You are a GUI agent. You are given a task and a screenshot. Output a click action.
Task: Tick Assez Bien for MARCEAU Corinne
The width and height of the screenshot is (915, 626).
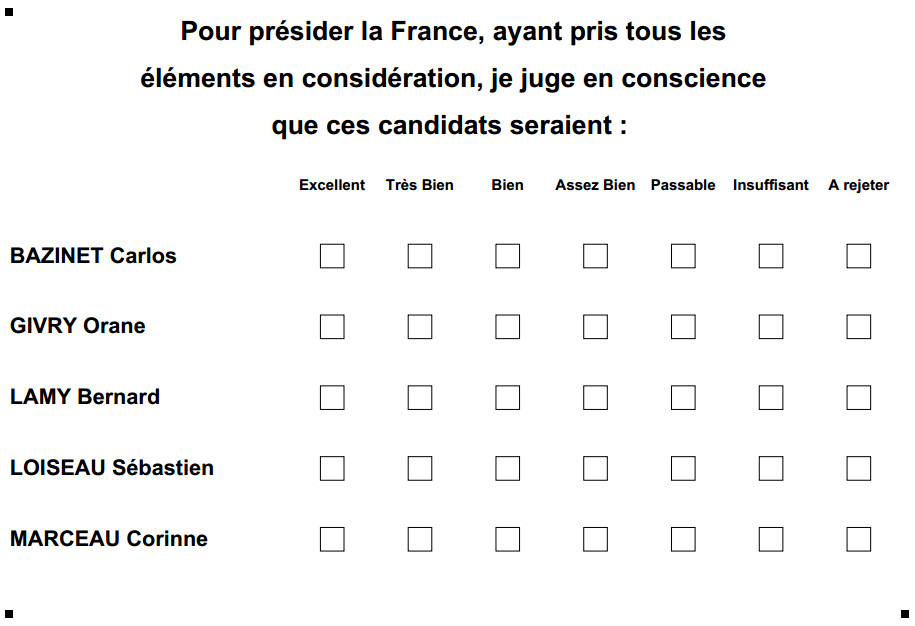point(595,540)
